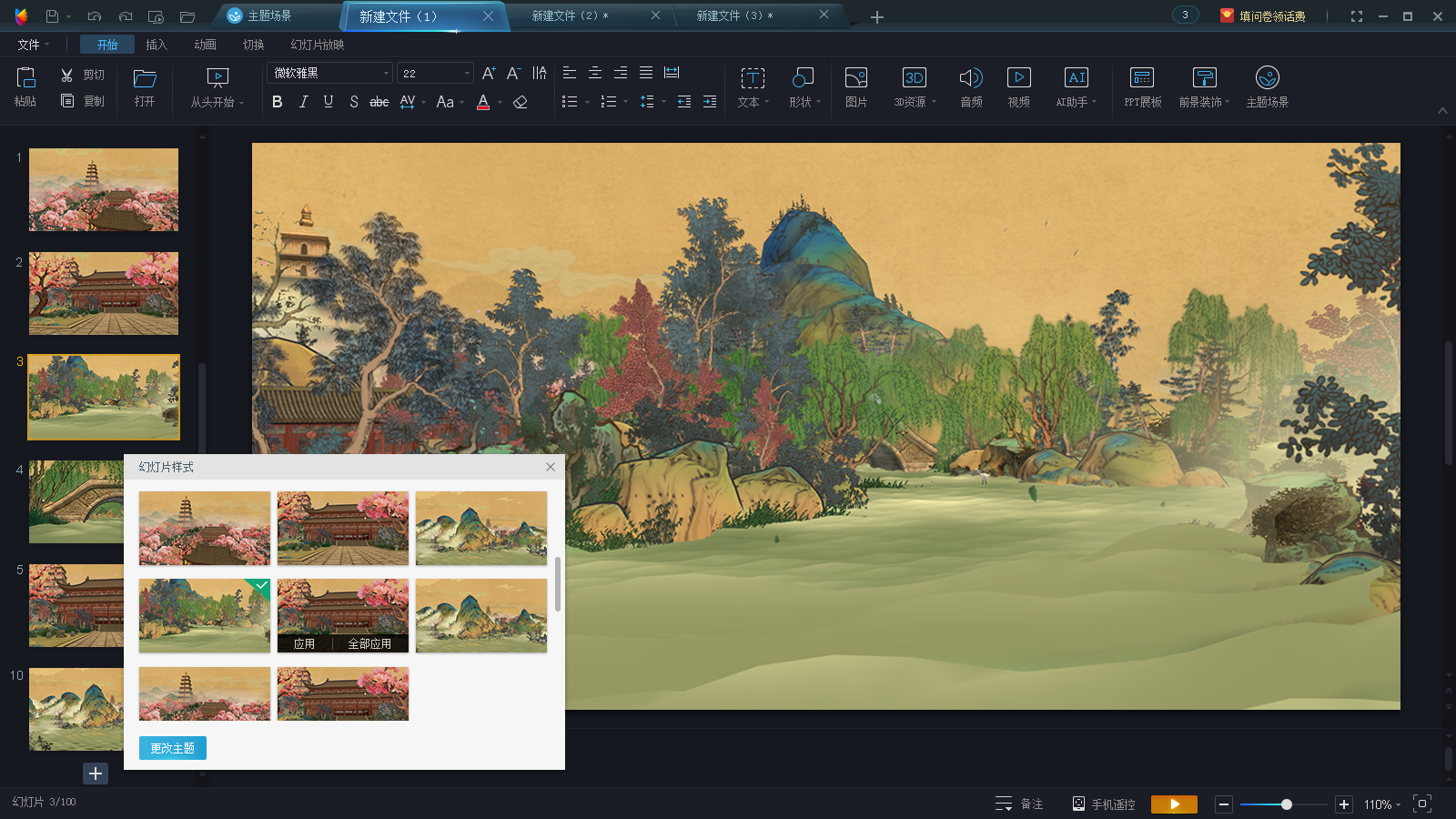The height and width of the screenshot is (819, 1456).
Task: Open the notes (备注) panel
Action: [x=1019, y=804]
